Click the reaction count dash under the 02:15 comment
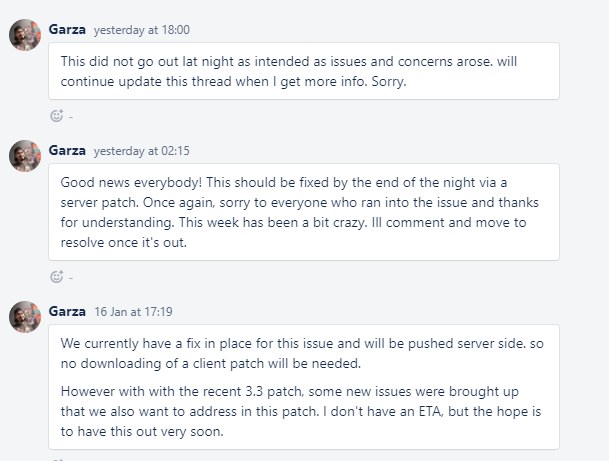Viewport: 609px width, 461px height. [71, 278]
